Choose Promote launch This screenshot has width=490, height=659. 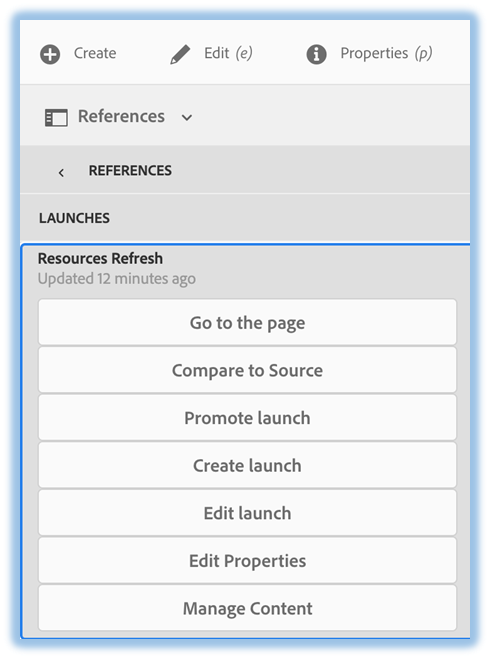(x=247, y=418)
